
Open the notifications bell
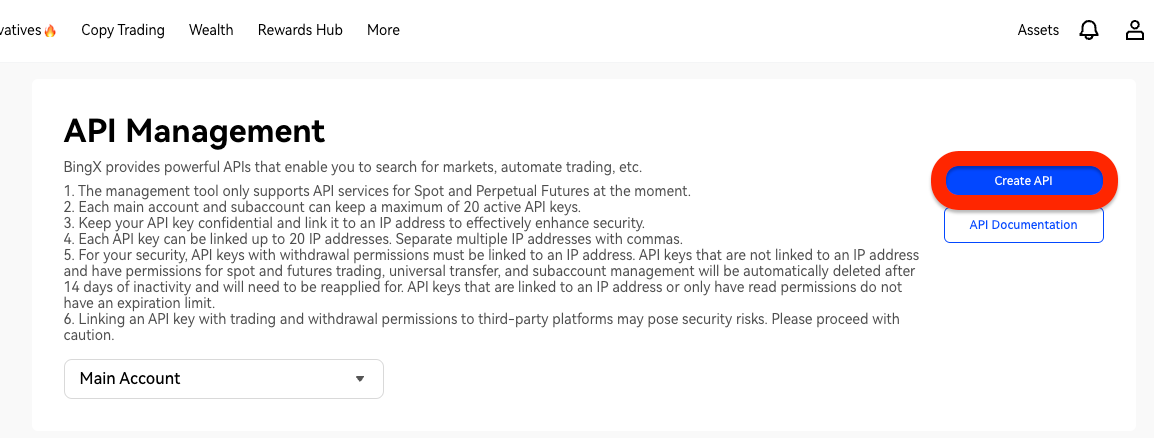tap(1089, 30)
